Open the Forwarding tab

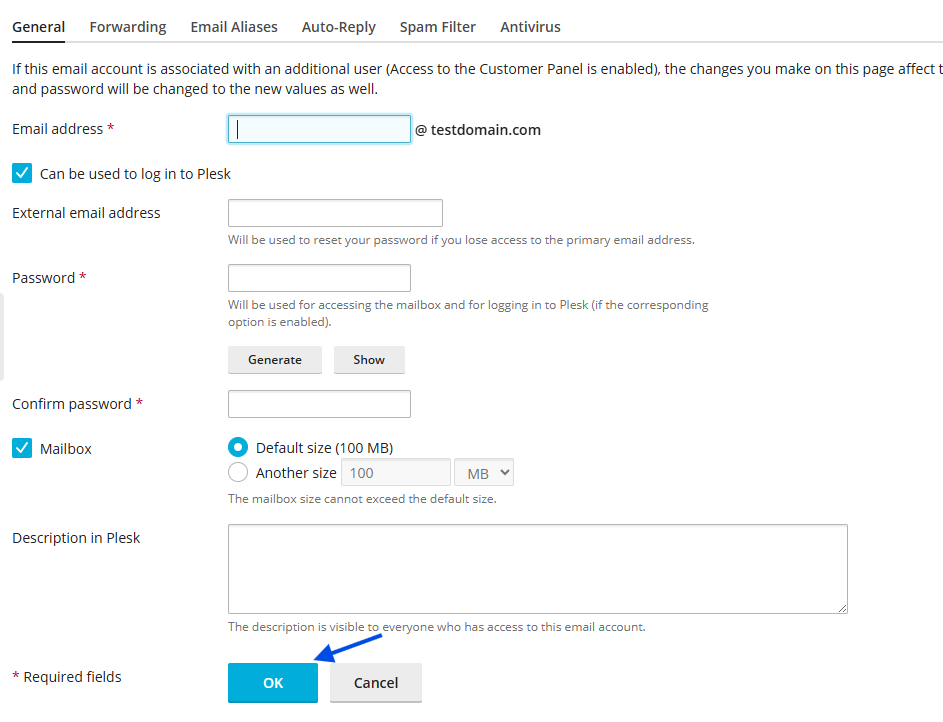[127, 27]
